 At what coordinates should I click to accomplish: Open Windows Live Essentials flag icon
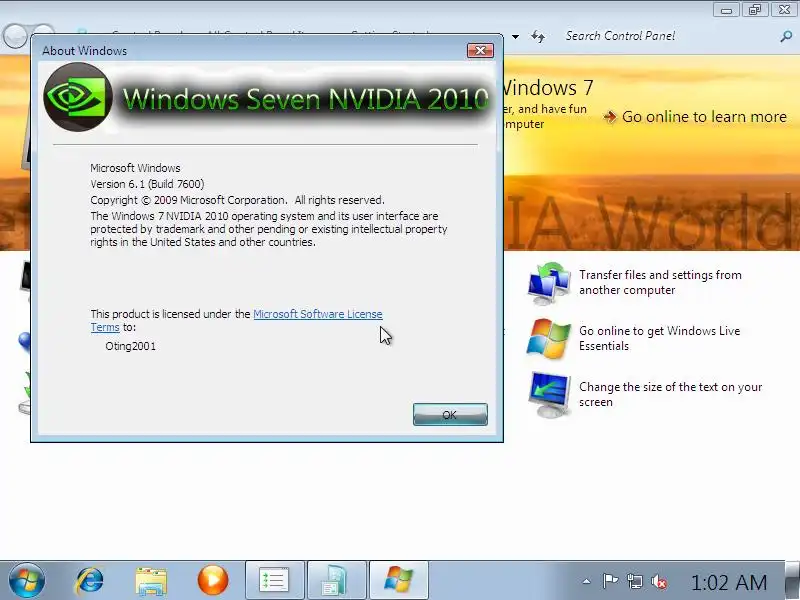tap(548, 338)
